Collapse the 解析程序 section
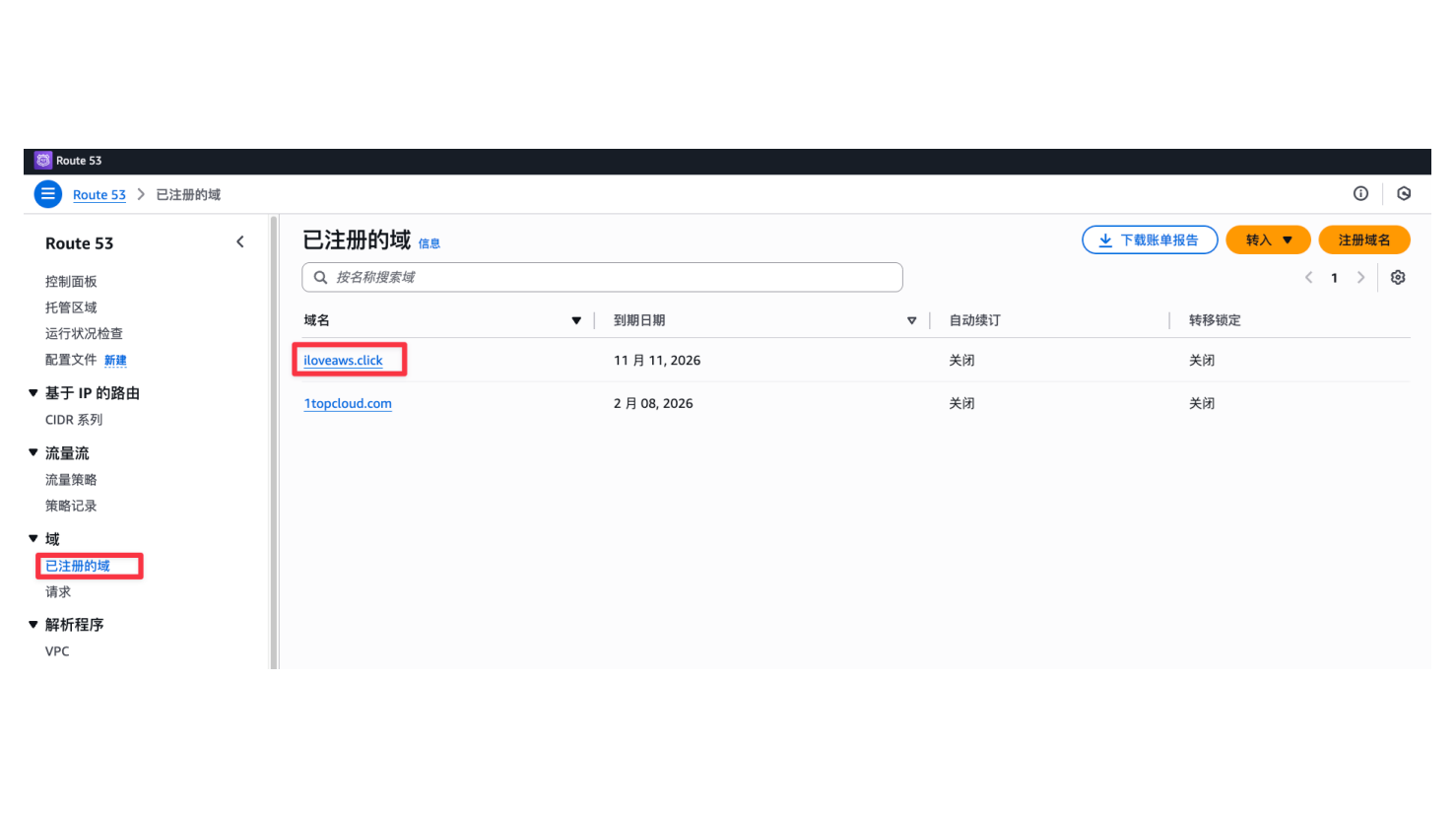Viewport: 1456px width, 818px height. point(33,625)
